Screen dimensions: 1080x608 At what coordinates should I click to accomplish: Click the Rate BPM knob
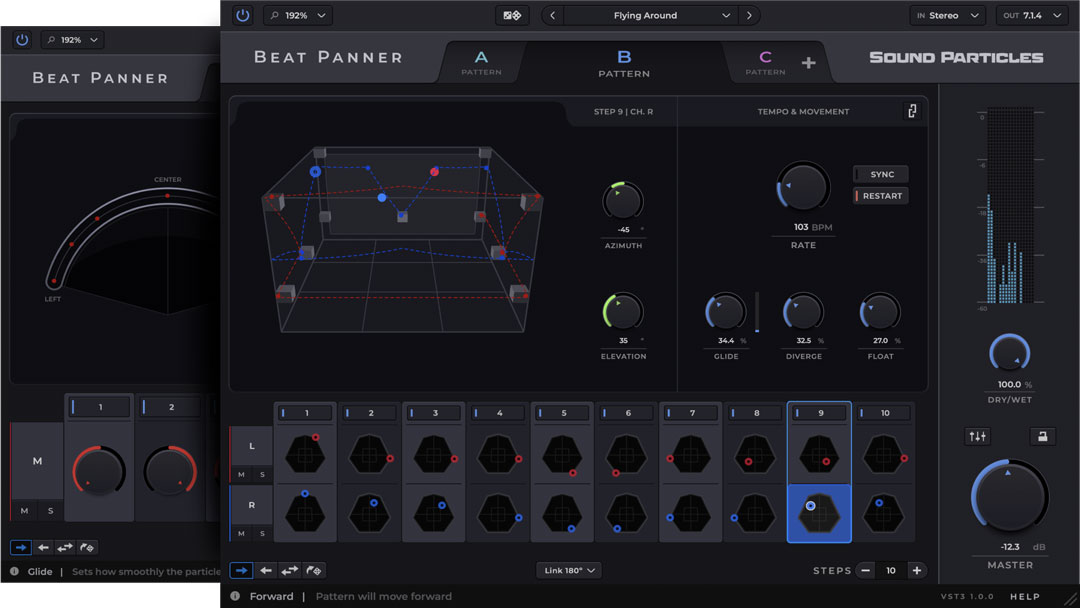pyautogui.click(x=803, y=186)
